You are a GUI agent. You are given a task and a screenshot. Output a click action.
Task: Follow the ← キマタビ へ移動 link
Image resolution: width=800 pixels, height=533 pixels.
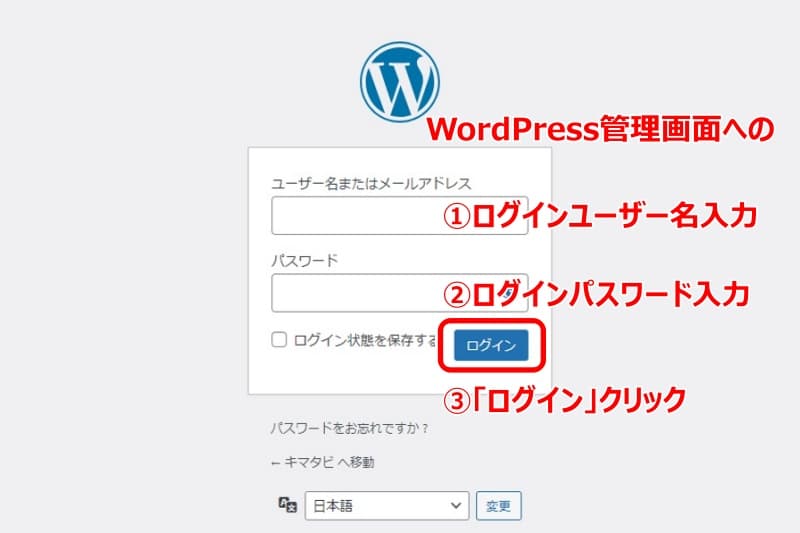pos(322,463)
